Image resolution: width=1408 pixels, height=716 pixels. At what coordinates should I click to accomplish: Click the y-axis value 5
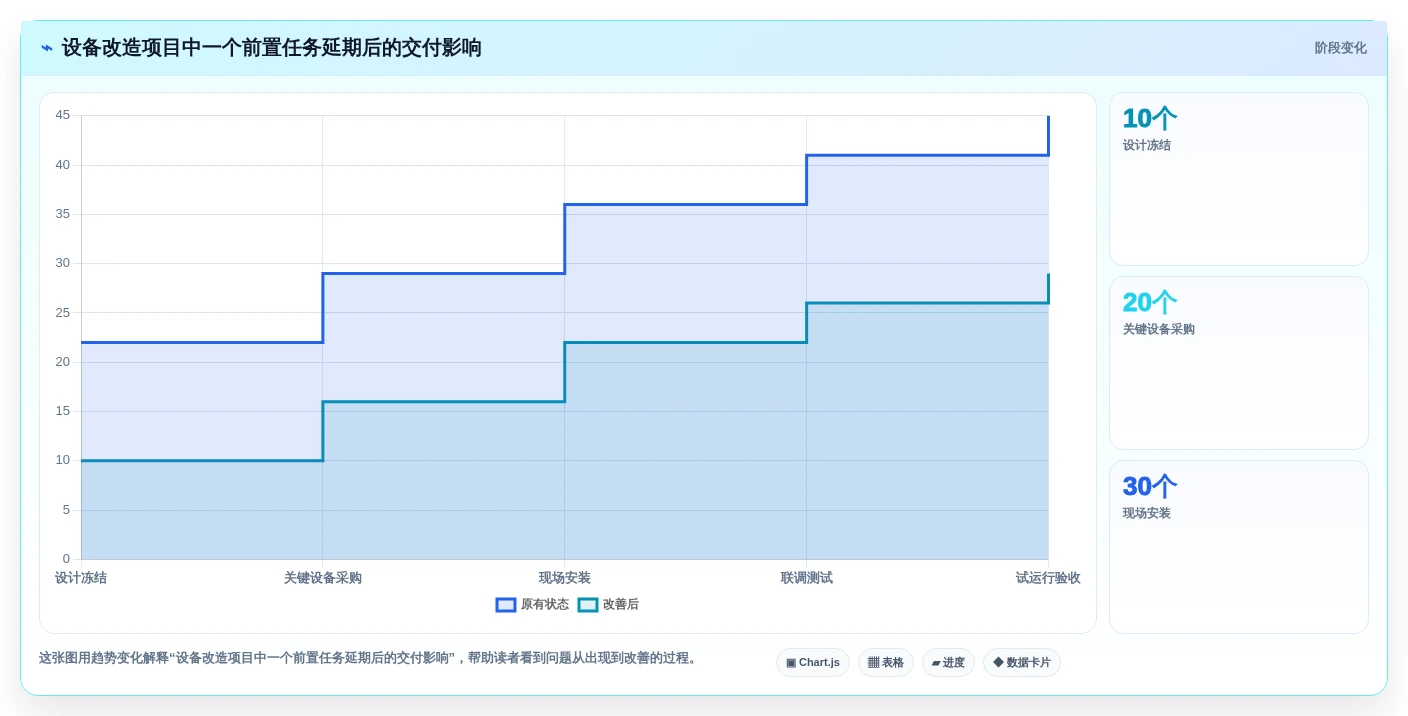click(66, 510)
